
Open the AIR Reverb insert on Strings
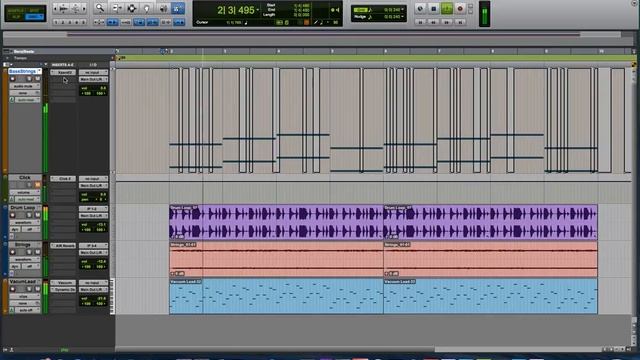[63, 246]
